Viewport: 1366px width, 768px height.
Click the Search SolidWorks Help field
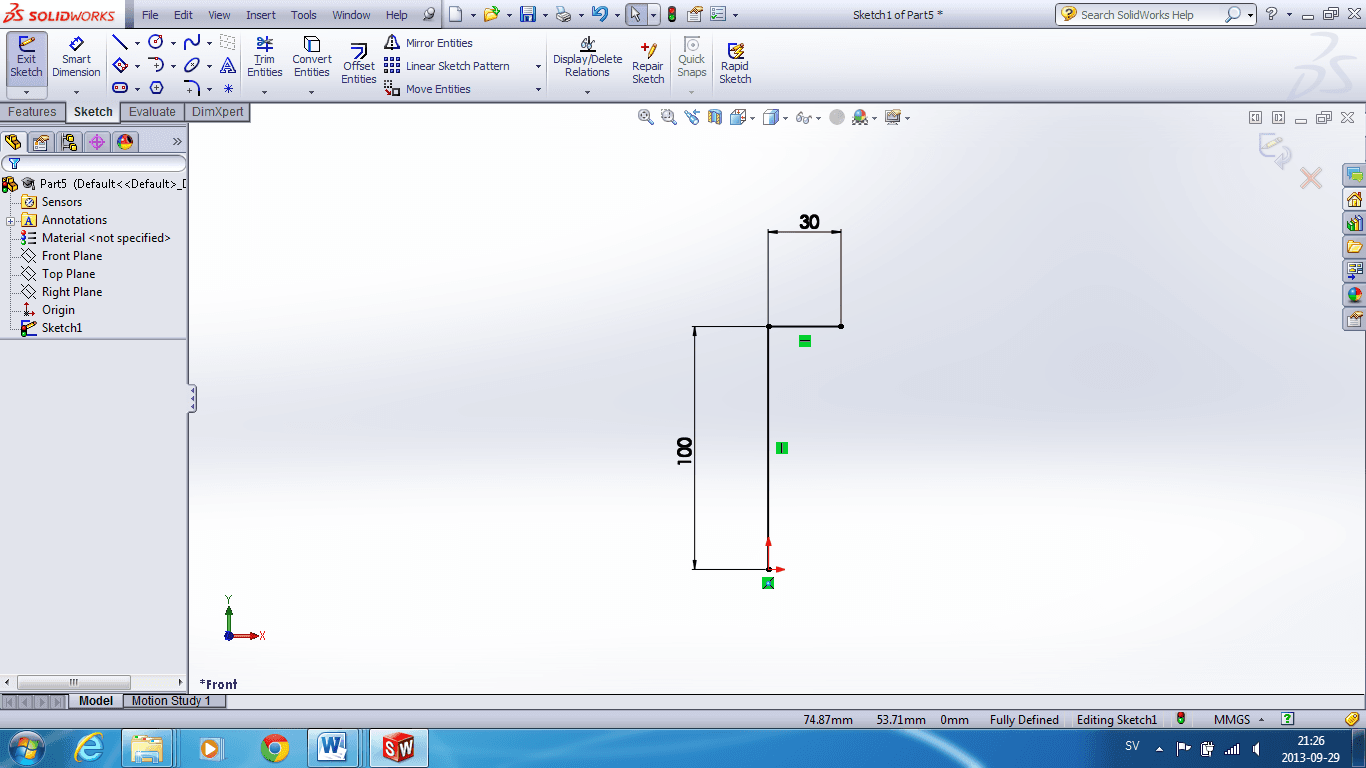pos(1151,15)
